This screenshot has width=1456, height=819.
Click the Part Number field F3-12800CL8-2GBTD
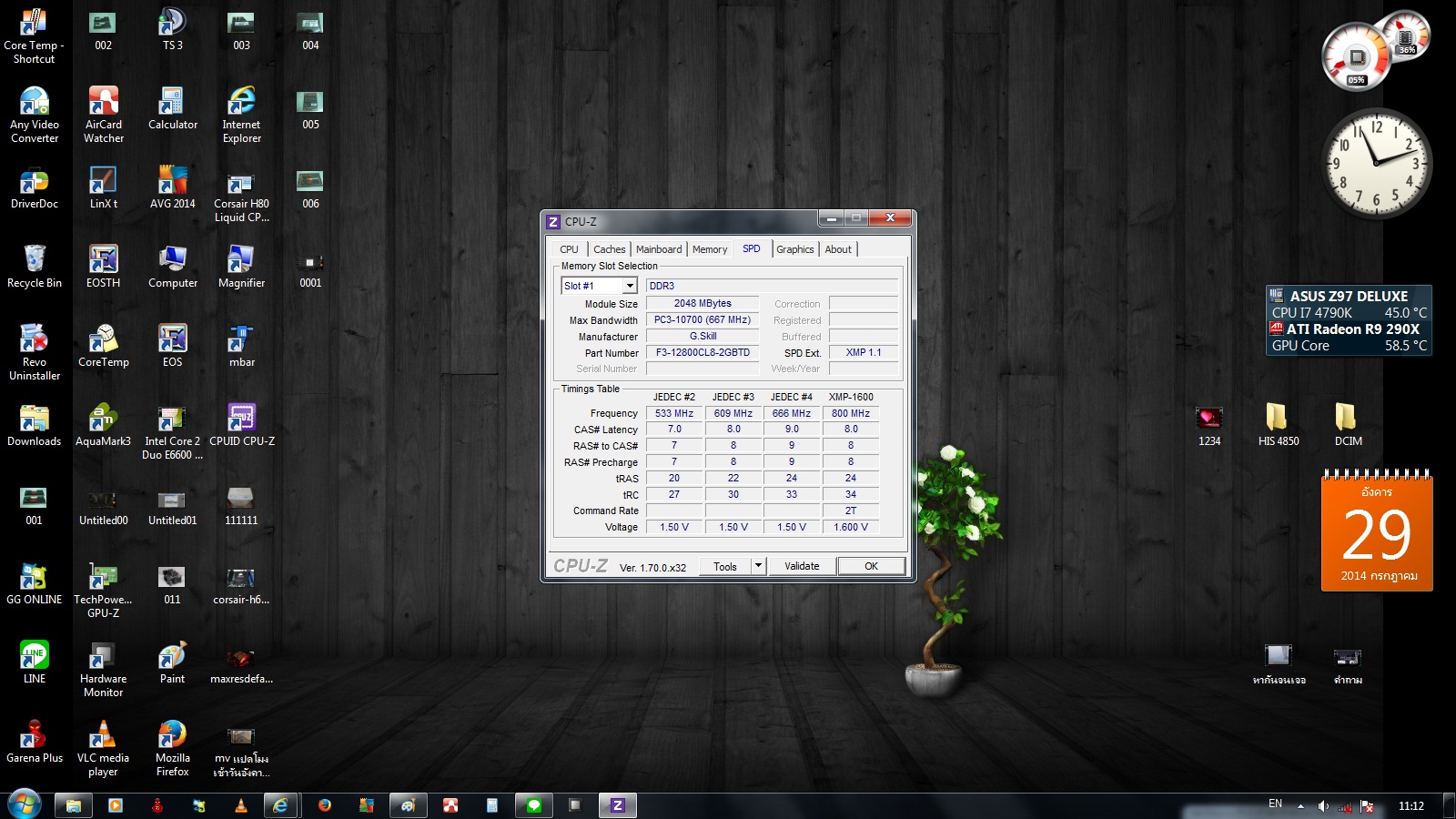[x=703, y=352]
